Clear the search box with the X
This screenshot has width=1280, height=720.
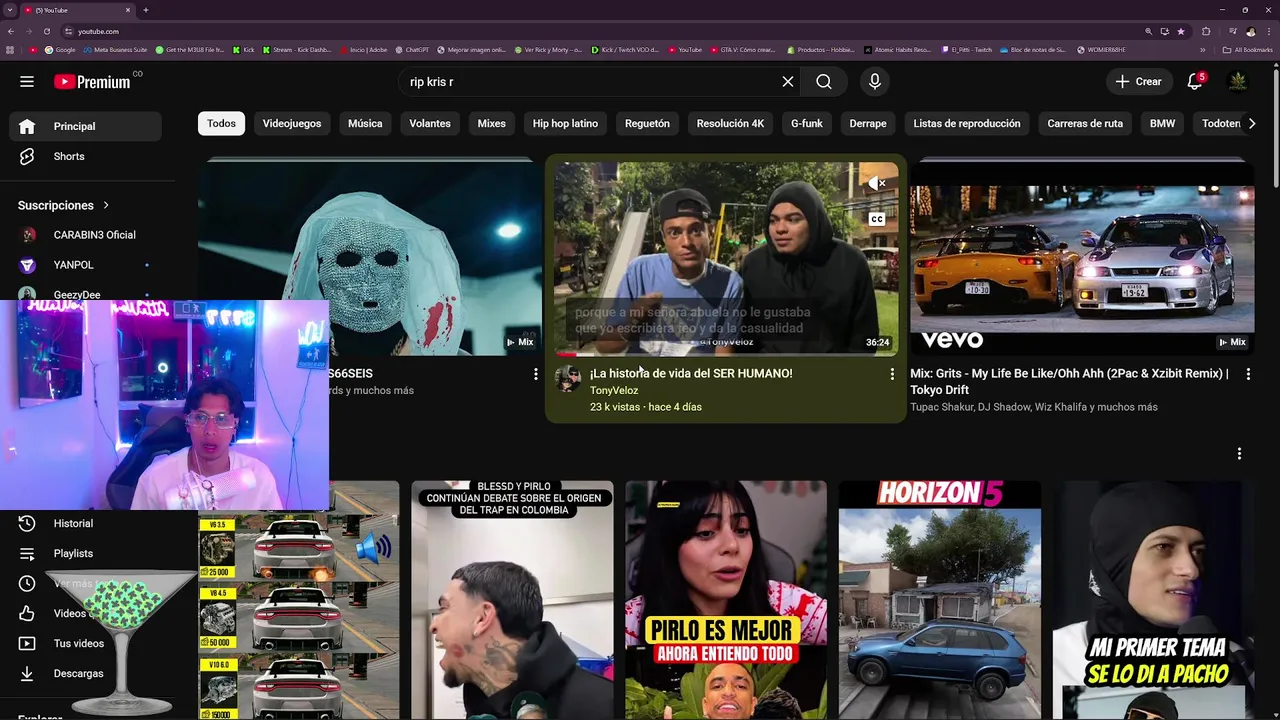788,82
